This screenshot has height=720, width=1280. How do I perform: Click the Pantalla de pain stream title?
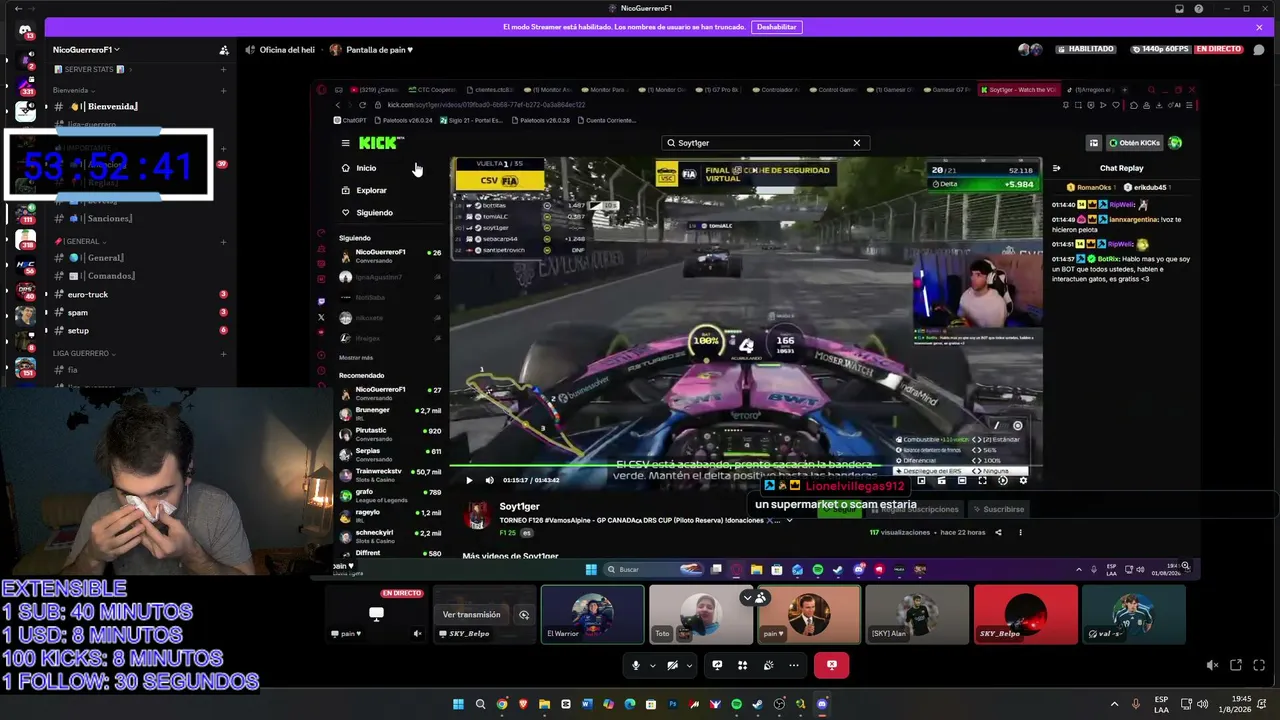[380, 50]
